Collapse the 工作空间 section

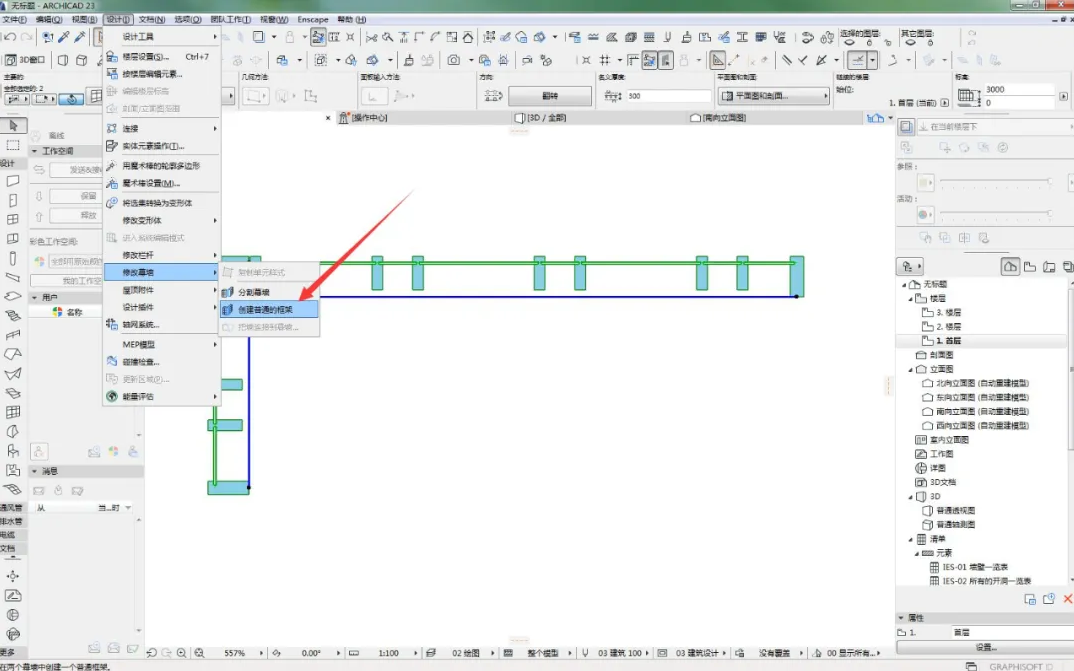[35, 151]
